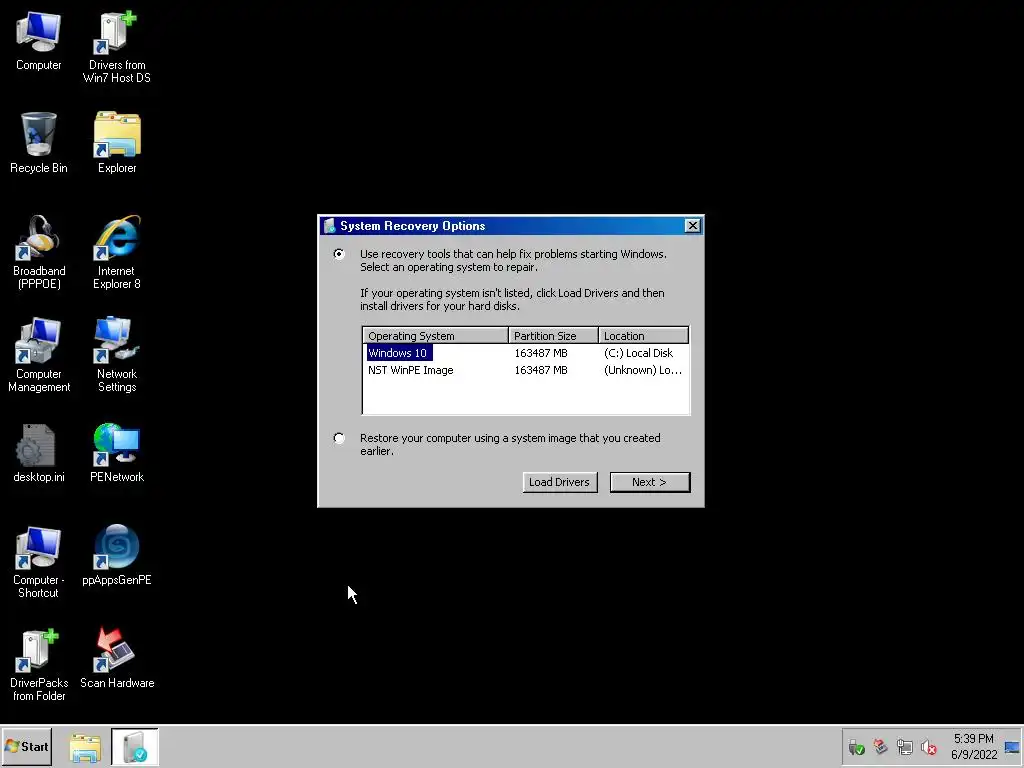
Task: Click Windows 10 partition size 163487 MB
Action: click(x=541, y=353)
